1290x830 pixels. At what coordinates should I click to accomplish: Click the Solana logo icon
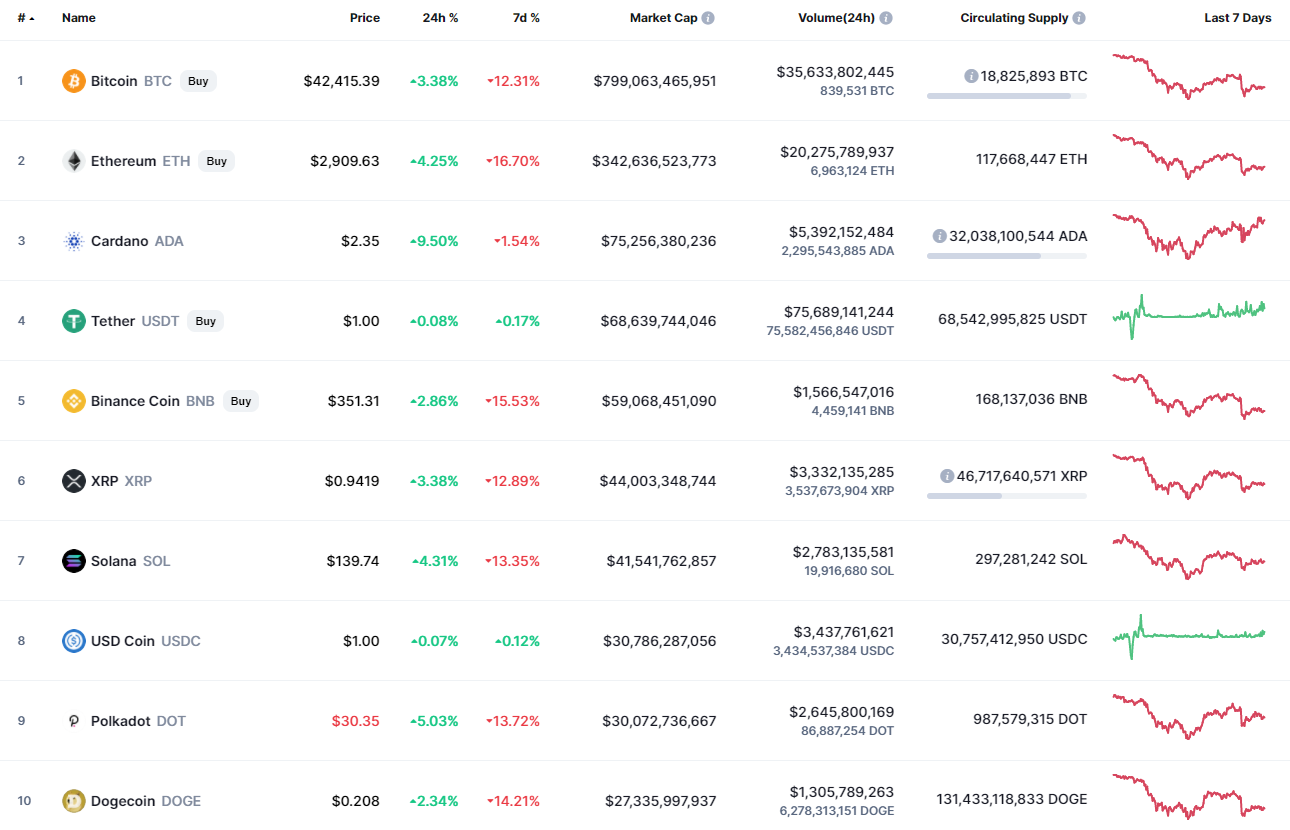[x=74, y=561]
